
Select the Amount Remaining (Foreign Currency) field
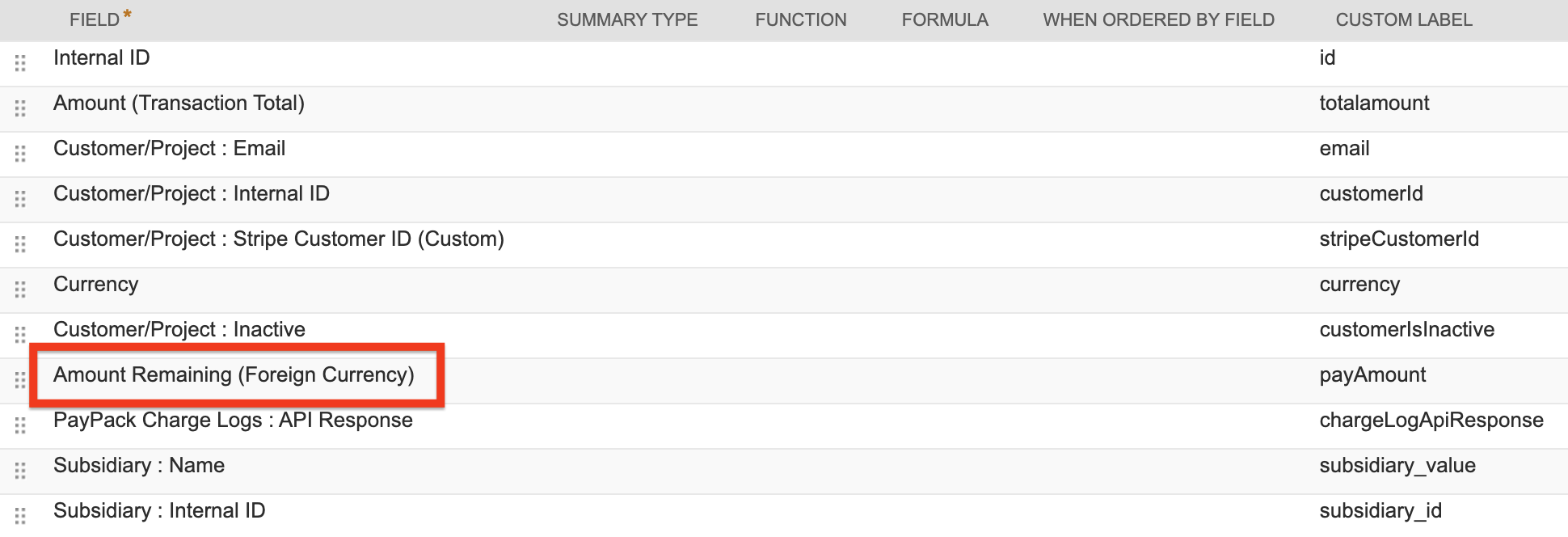234,374
